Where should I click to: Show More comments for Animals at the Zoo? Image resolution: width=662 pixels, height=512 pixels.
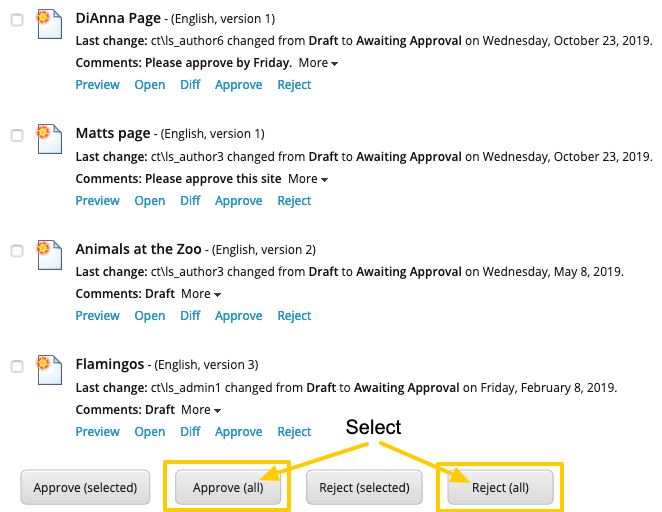(201, 294)
